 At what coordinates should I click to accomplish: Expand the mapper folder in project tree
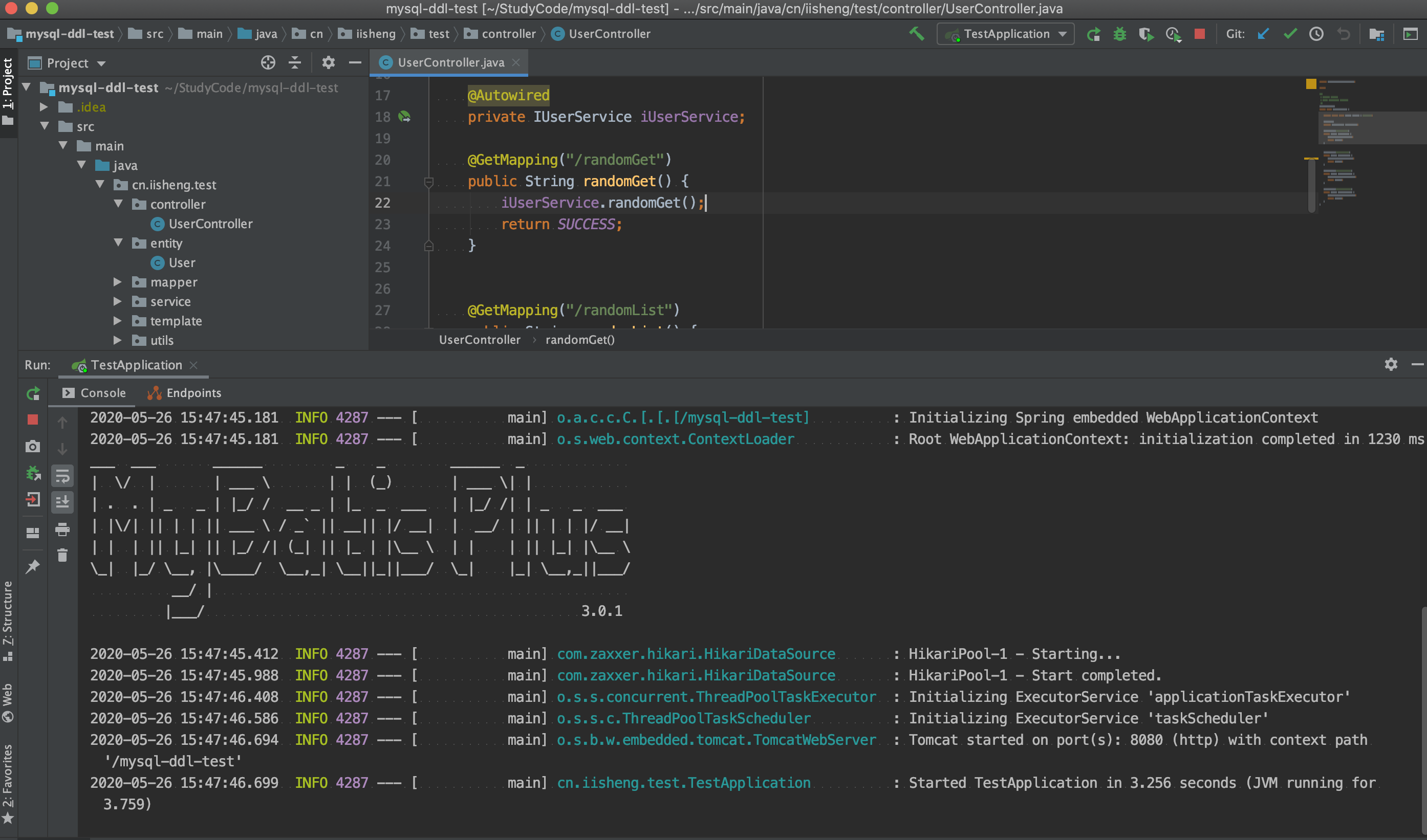(117, 282)
